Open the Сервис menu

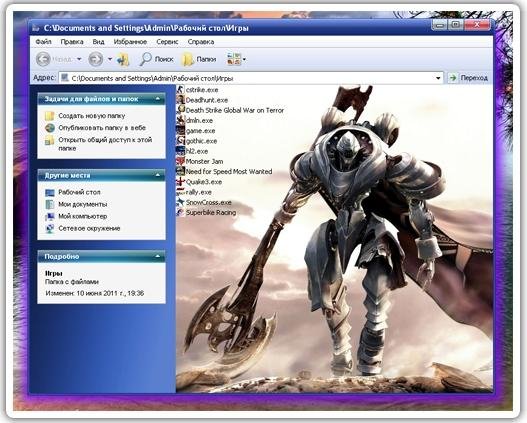click(x=167, y=42)
